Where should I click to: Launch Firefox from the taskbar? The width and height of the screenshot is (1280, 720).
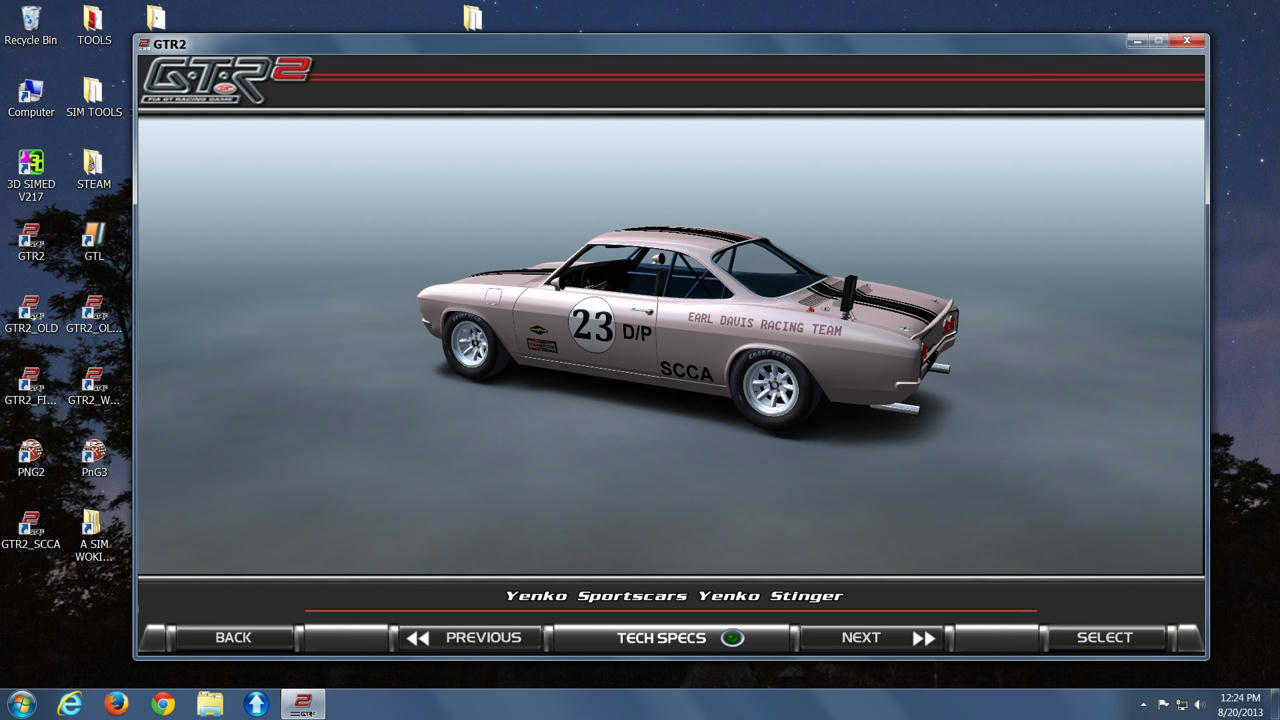116,704
